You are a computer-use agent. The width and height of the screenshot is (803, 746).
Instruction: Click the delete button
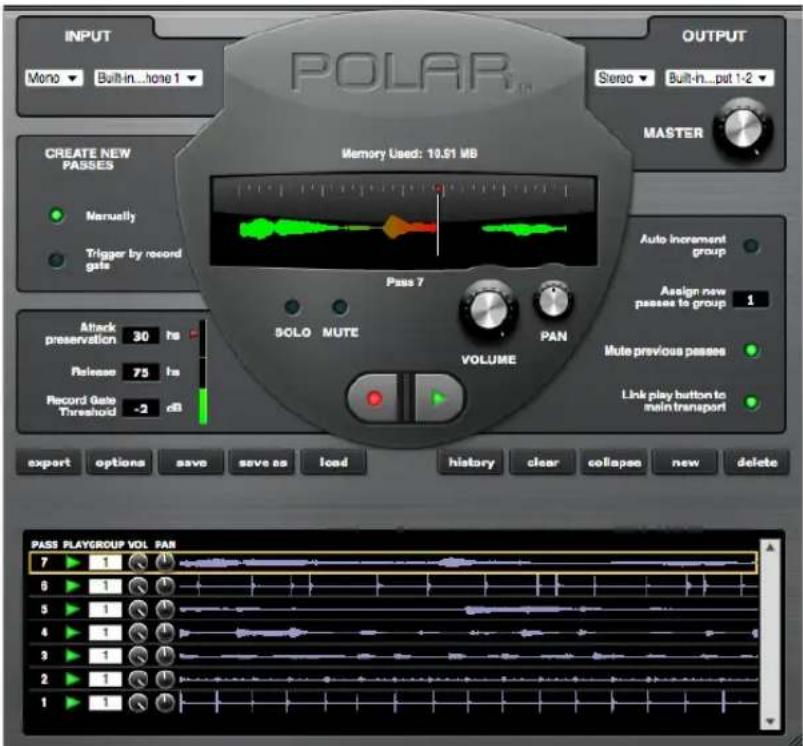point(757,462)
